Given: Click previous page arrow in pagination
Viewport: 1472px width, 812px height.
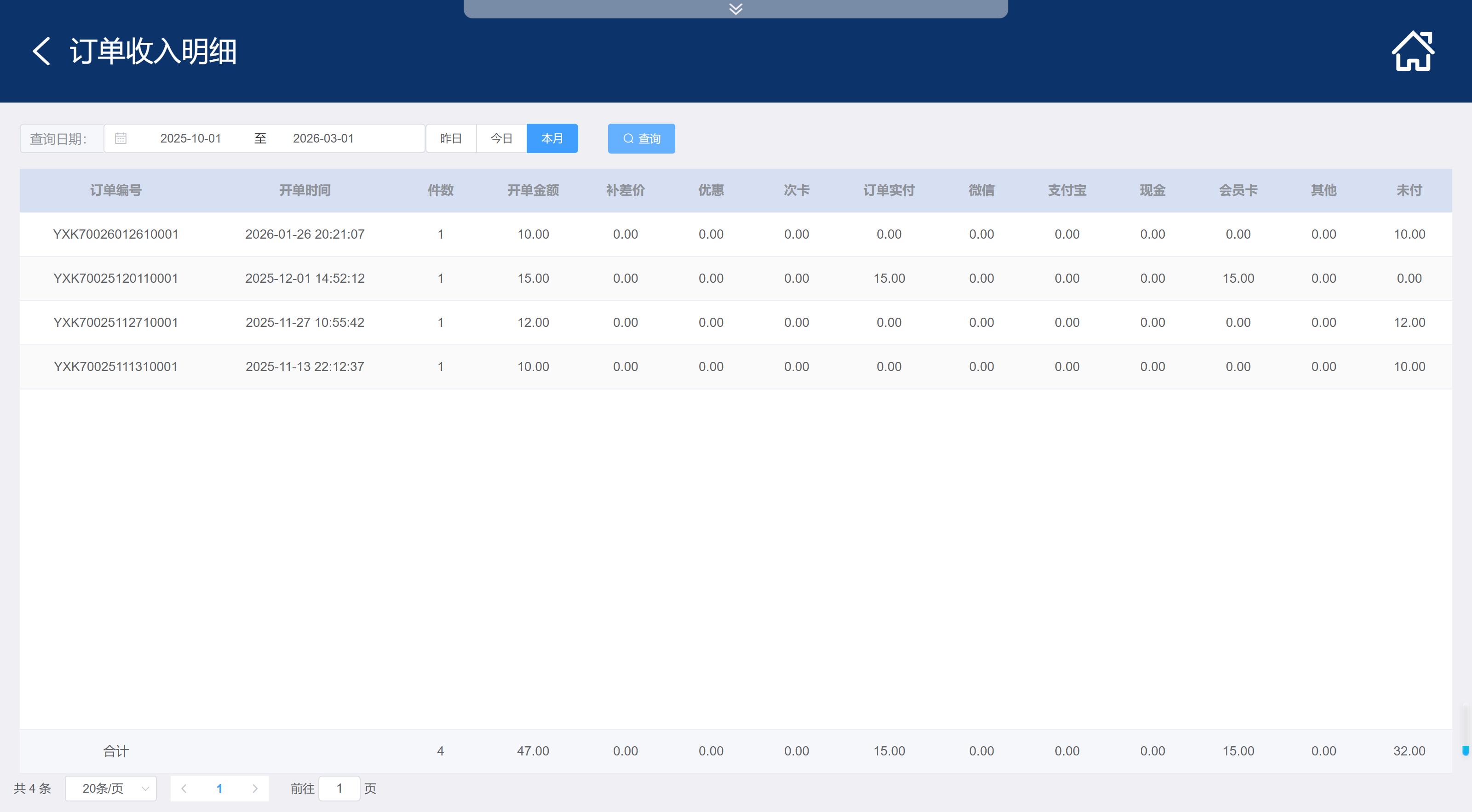Looking at the screenshot, I should click(184, 789).
